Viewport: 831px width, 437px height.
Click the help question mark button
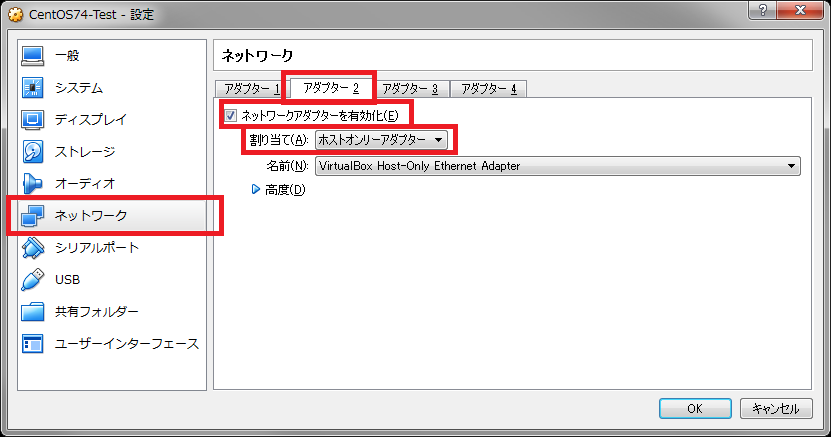763,10
